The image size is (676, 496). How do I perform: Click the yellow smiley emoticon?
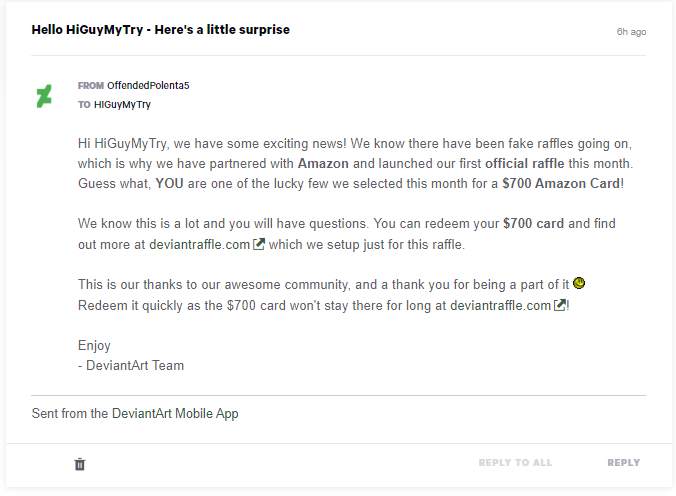click(579, 283)
